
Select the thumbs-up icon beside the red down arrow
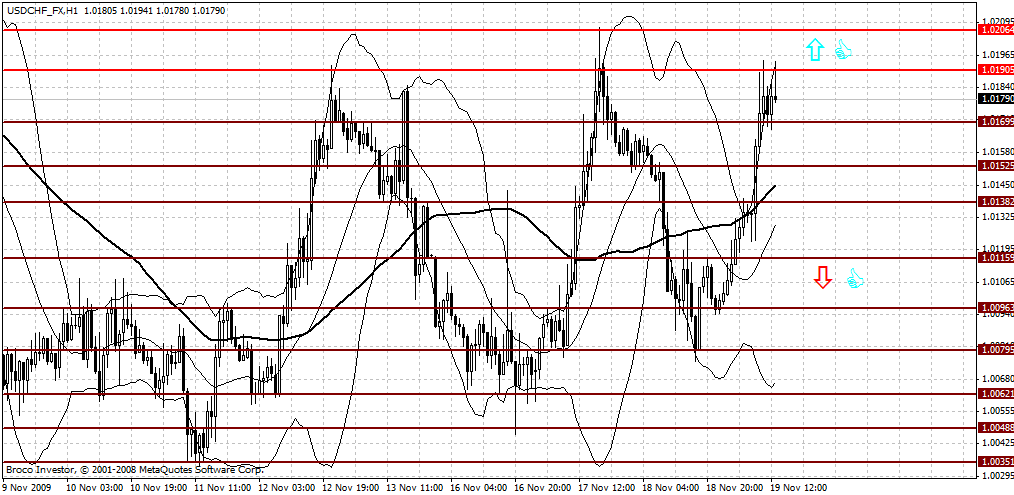tap(855, 279)
